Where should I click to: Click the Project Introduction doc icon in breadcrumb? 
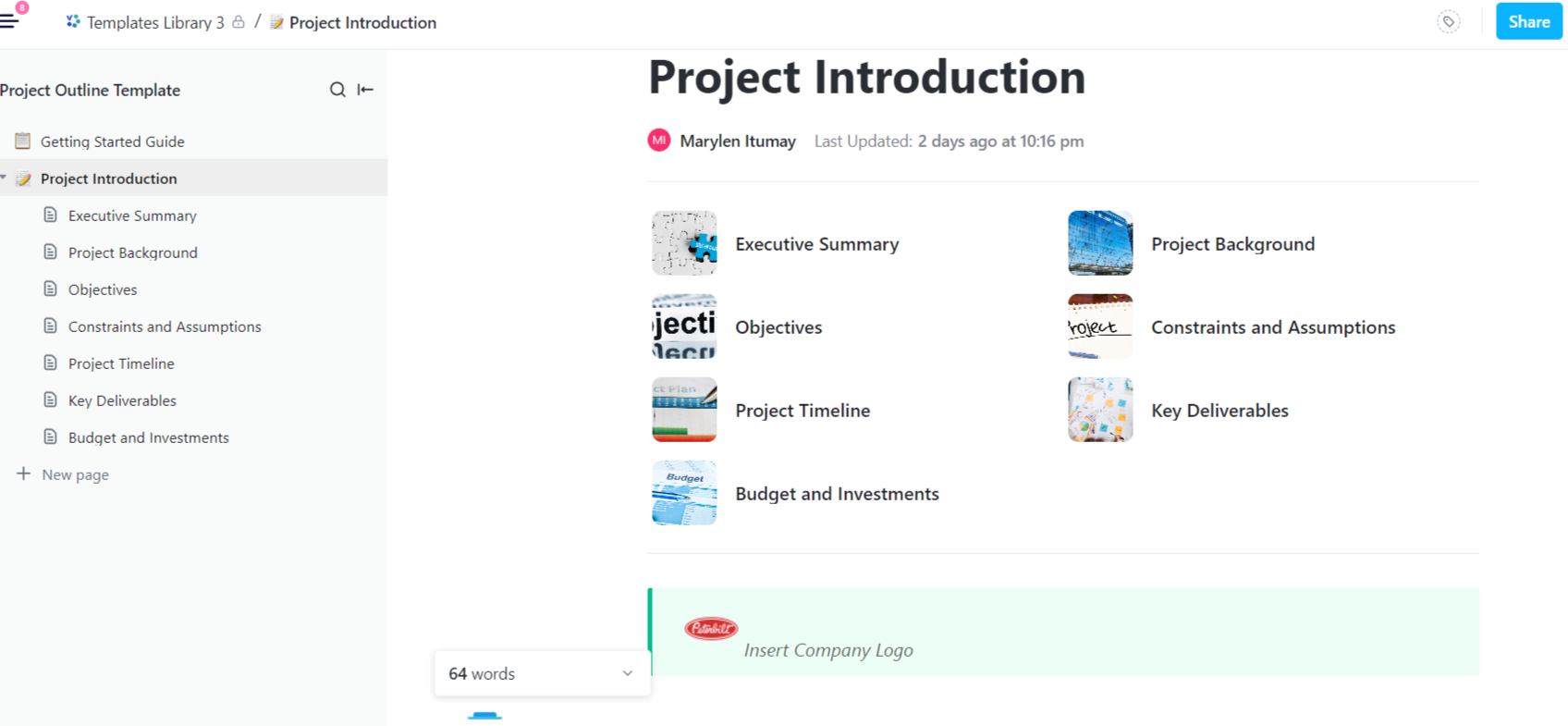pyautogui.click(x=276, y=21)
